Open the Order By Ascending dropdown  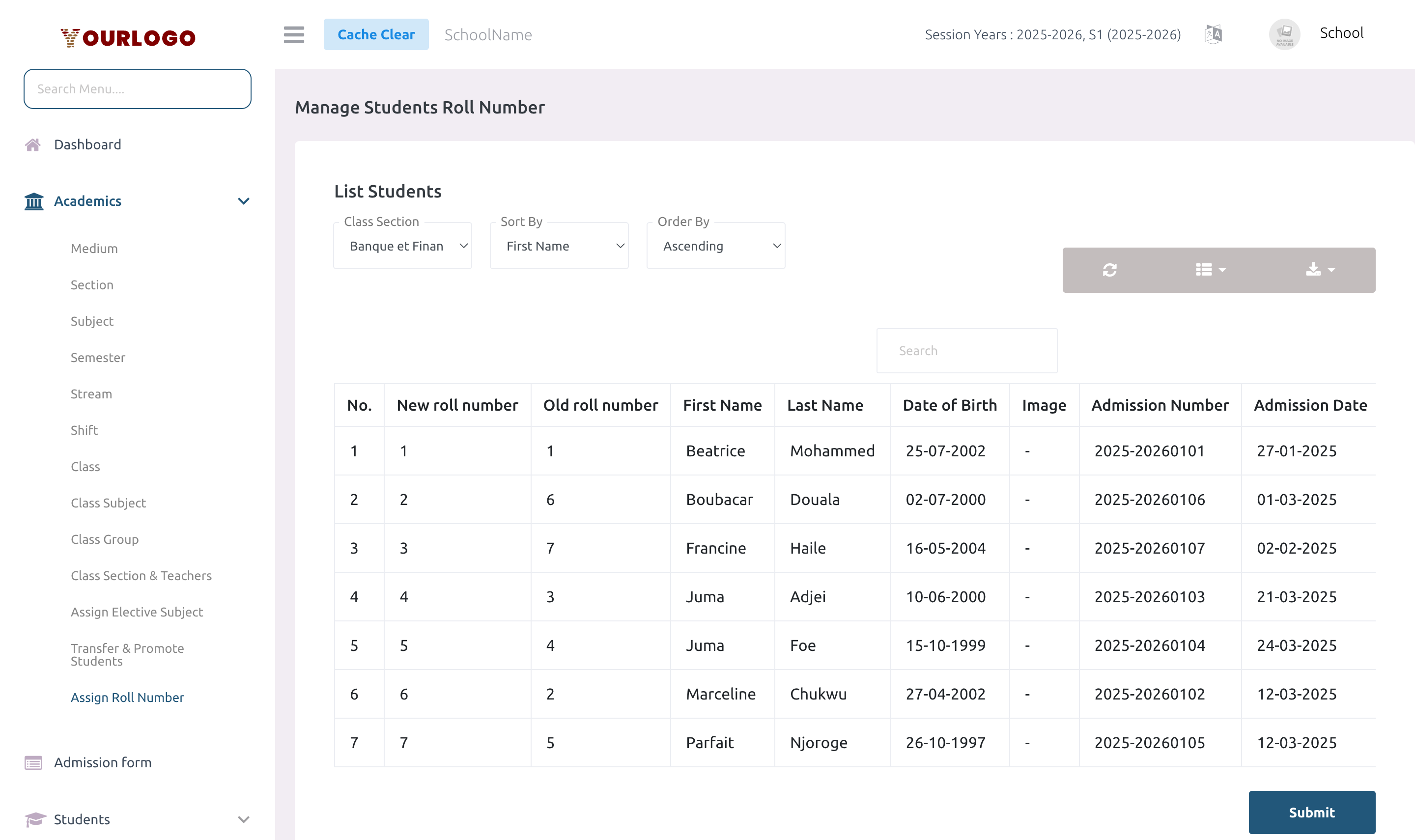coord(715,246)
